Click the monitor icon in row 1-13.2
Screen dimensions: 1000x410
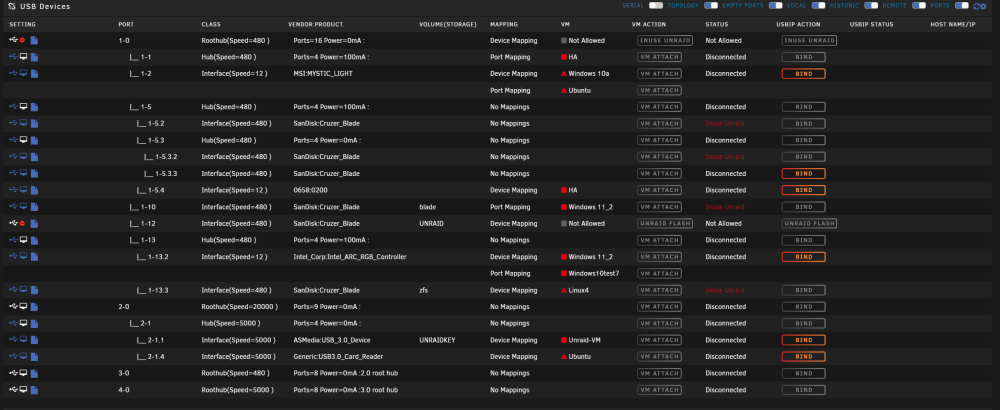click(x=24, y=256)
